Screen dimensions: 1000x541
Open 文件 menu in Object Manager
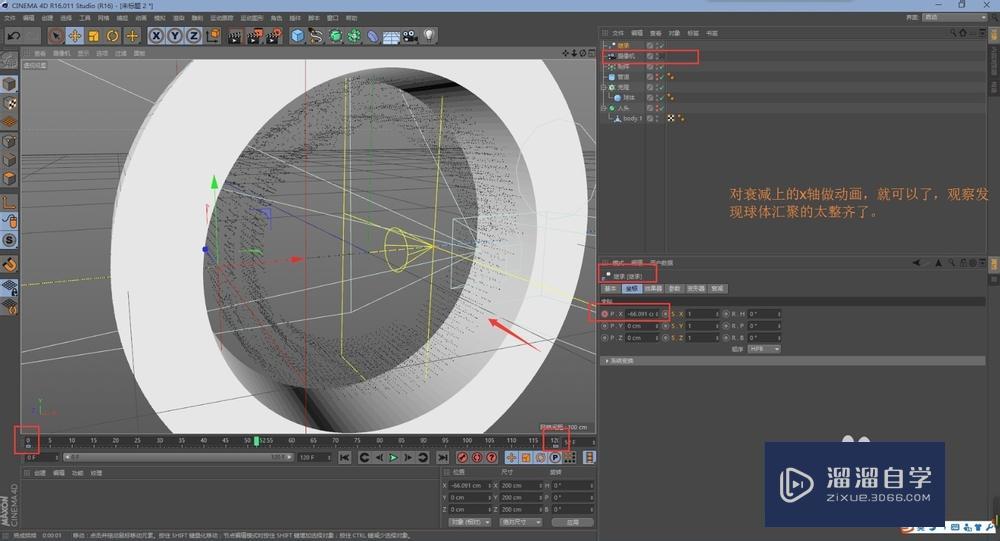click(617, 33)
